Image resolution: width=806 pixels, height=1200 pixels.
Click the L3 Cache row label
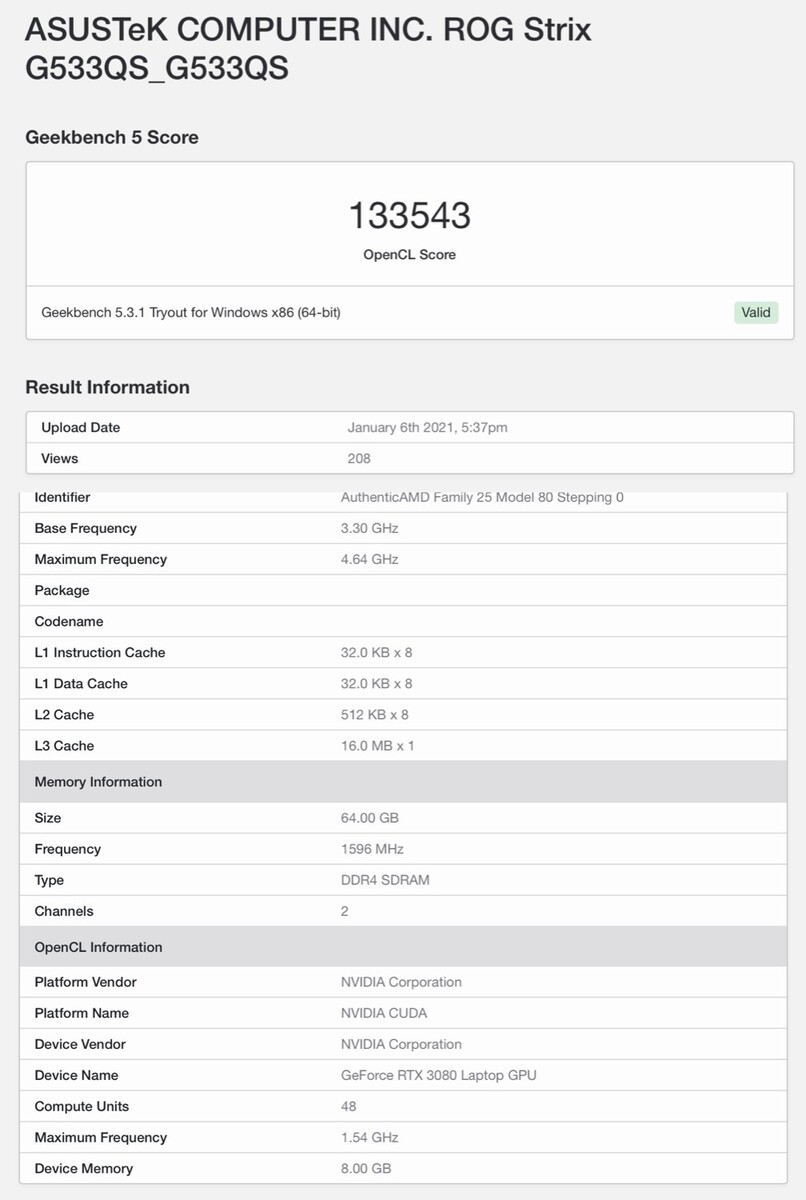64,745
